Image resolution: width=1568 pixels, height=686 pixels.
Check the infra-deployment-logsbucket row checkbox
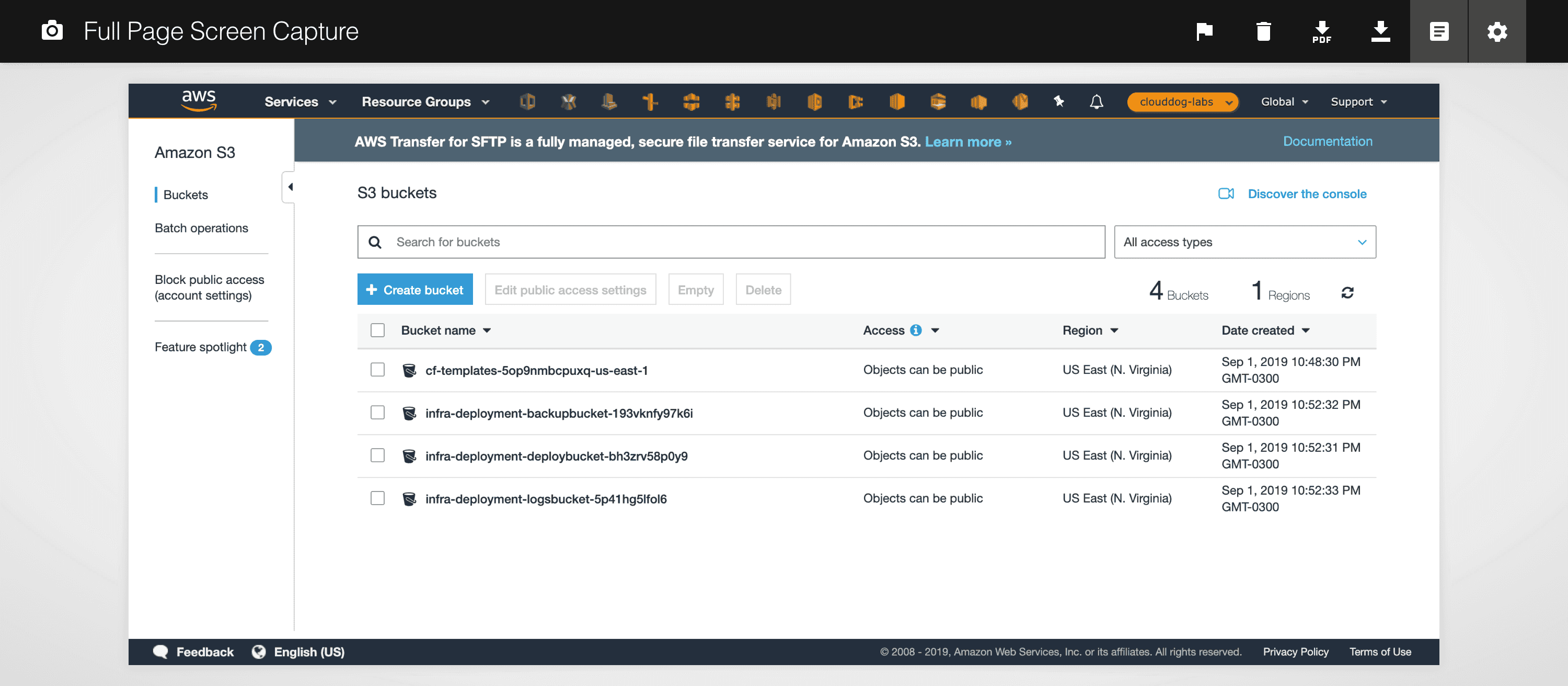pyautogui.click(x=377, y=498)
